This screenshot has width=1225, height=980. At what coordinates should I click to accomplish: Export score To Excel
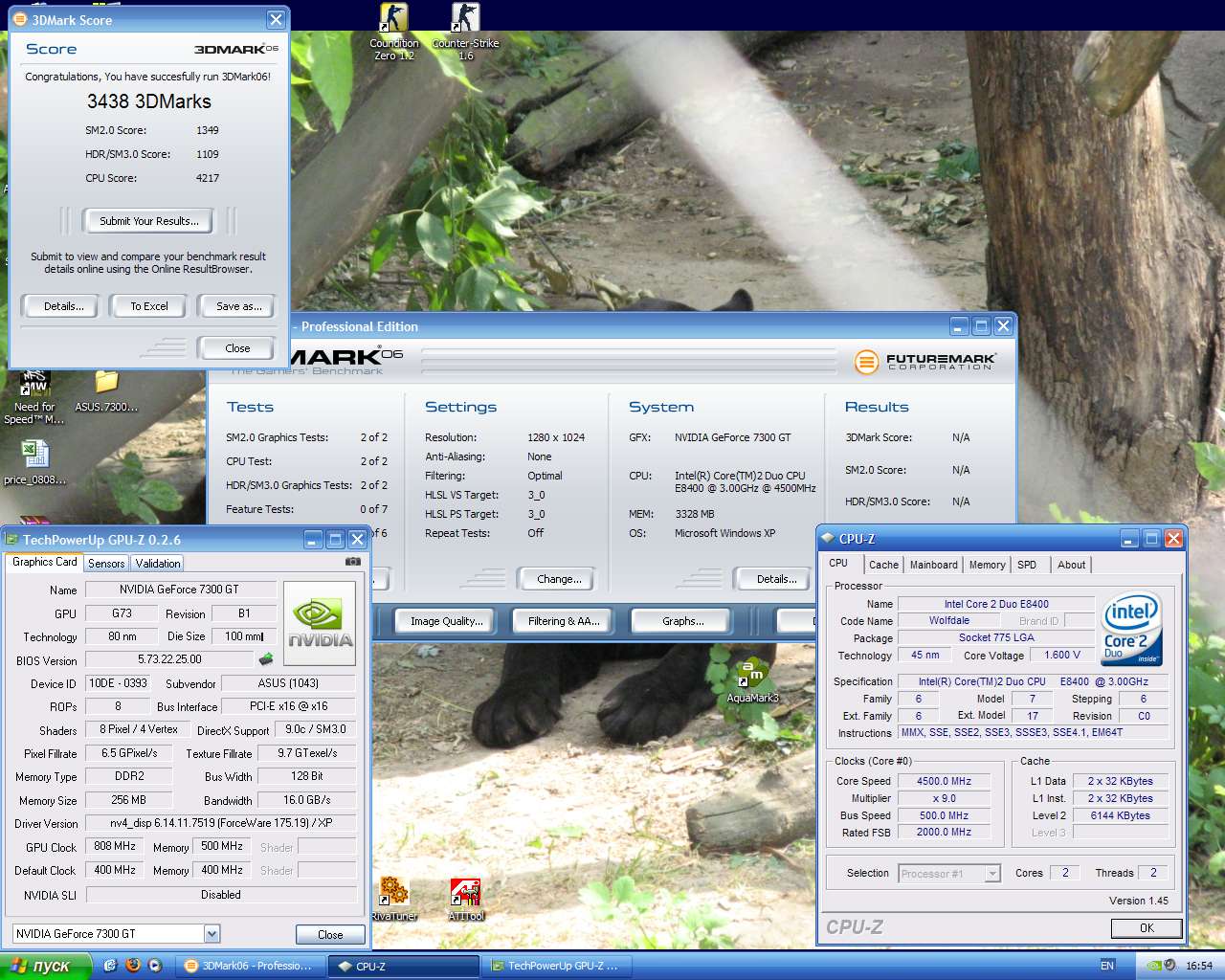(x=149, y=306)
